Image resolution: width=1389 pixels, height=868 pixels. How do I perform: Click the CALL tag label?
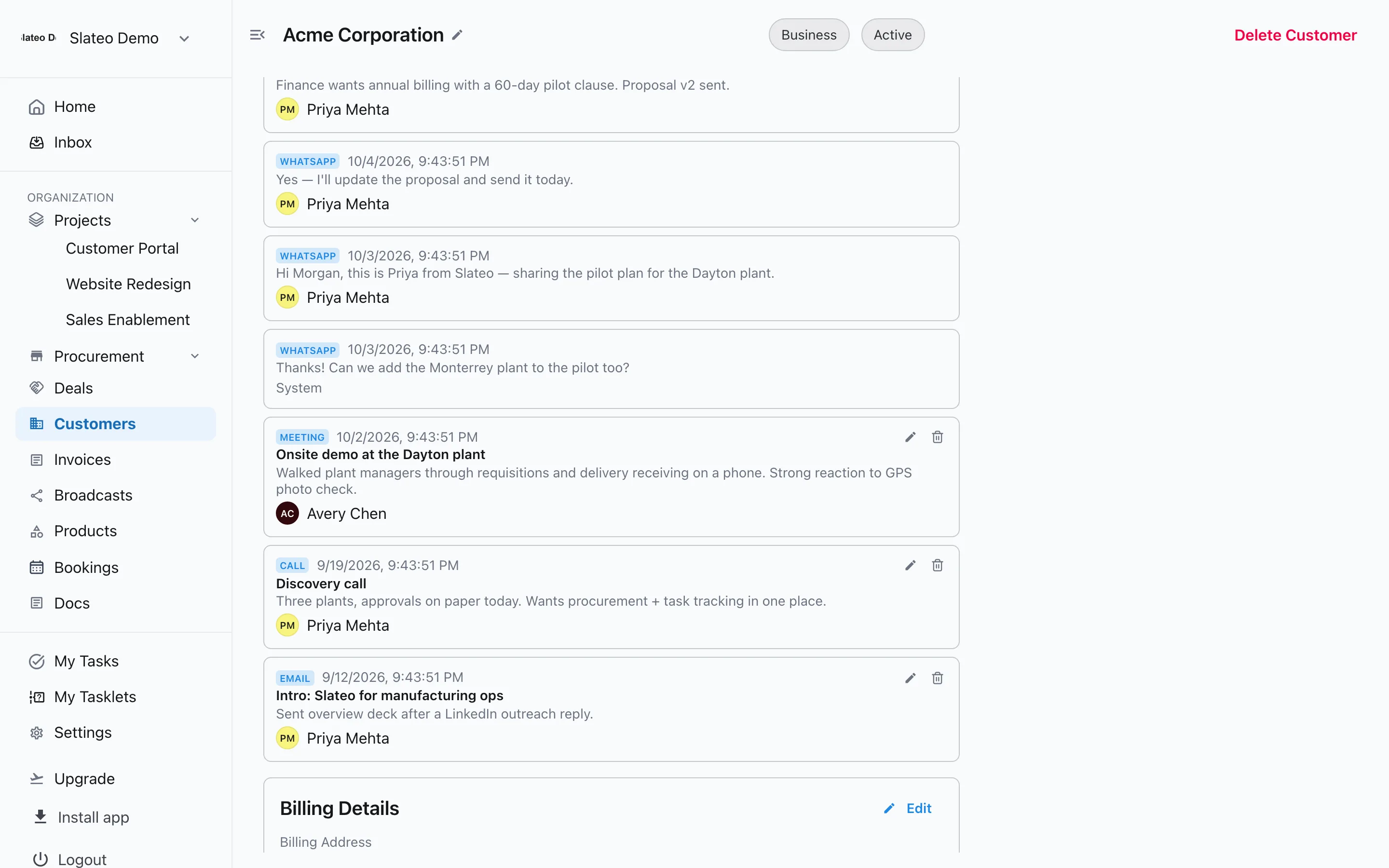tap(292, 566)
